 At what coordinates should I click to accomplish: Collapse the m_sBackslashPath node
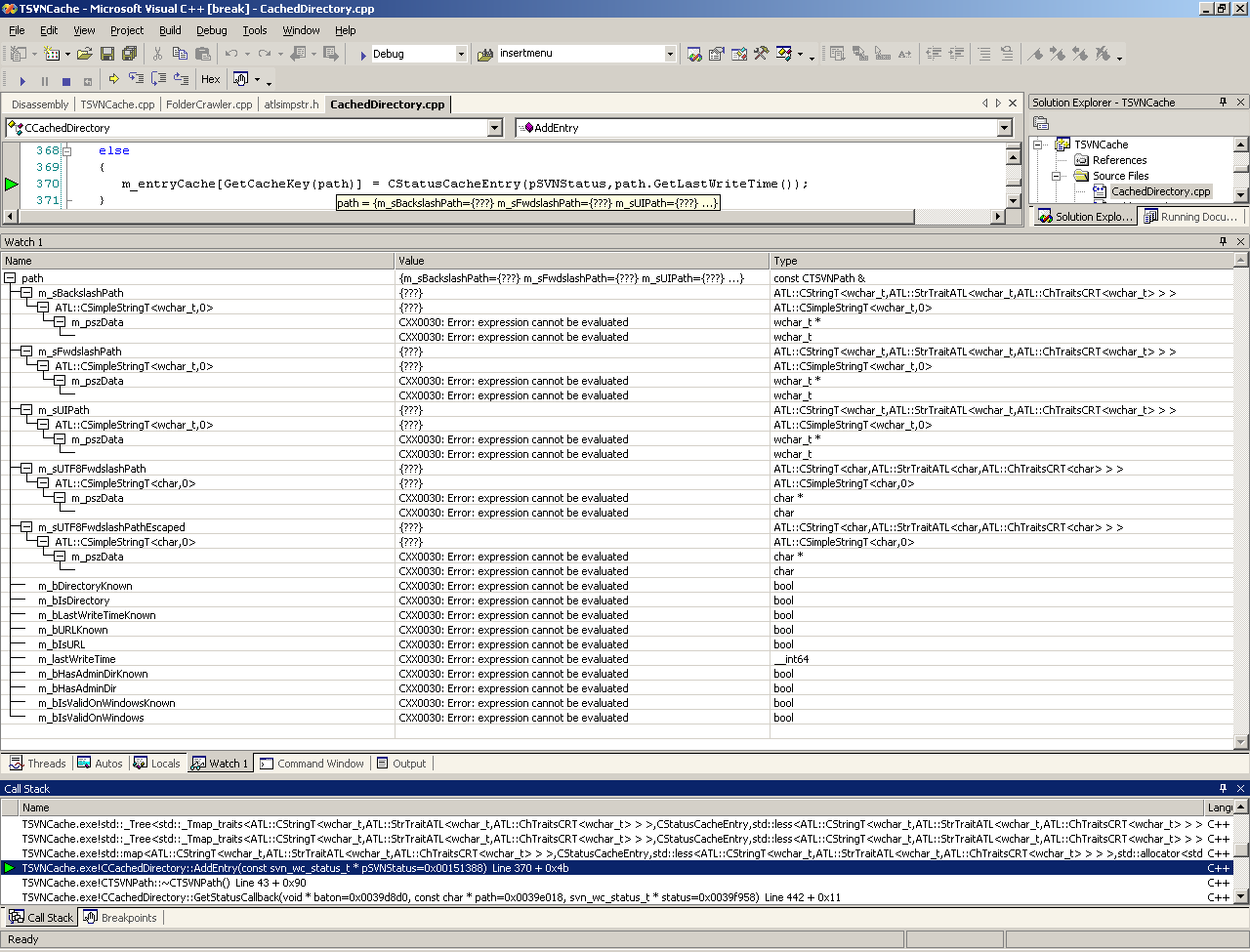point(27,293)
